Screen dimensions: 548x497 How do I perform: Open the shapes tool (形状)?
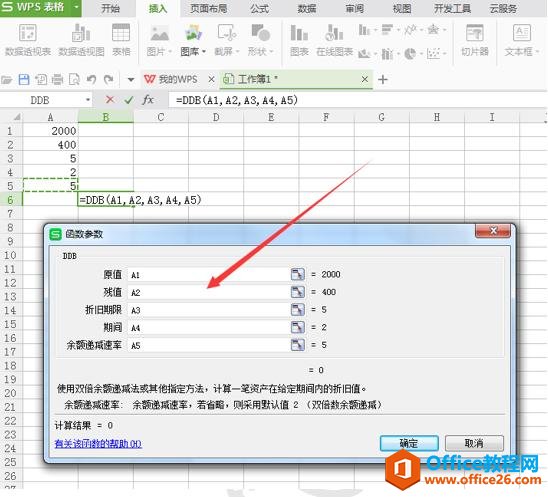pyautogui.click(x=260, y=40)
